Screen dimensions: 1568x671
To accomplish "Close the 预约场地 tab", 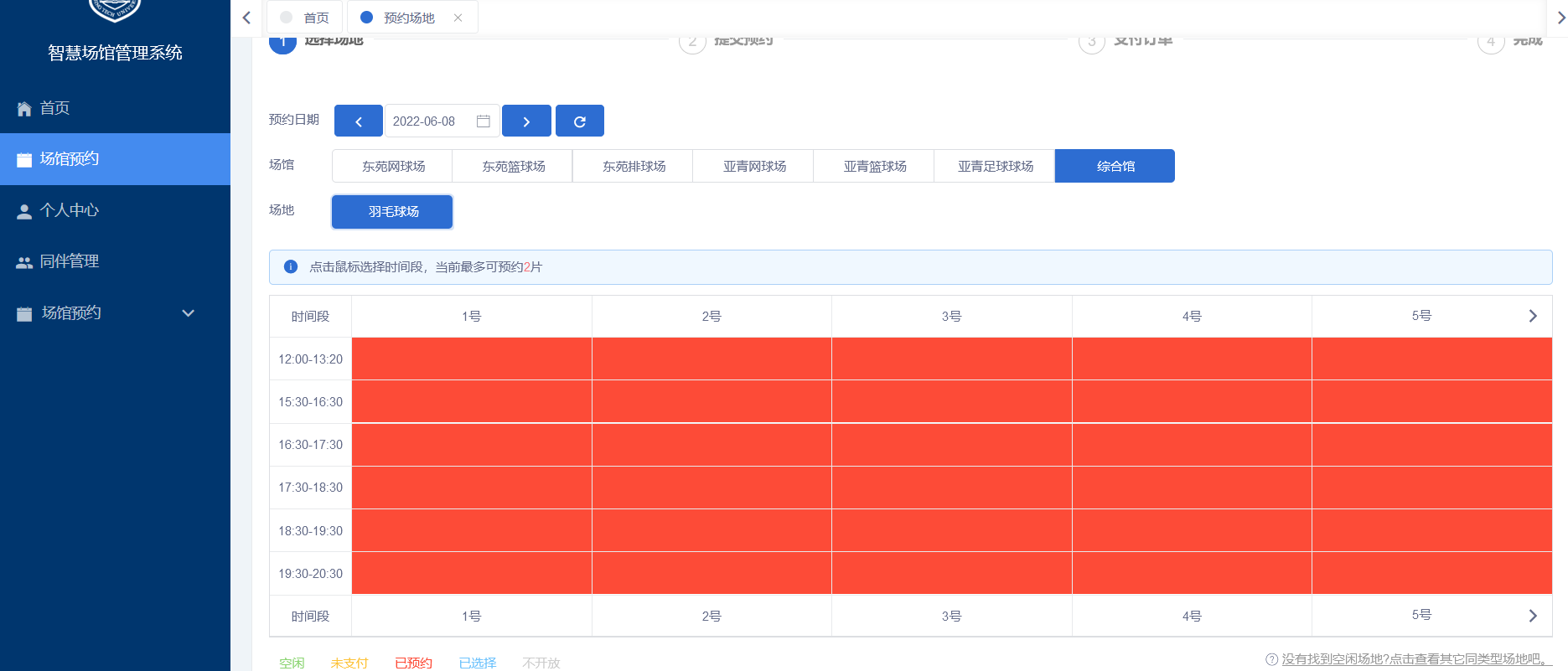I will click(x=458, y=18).
